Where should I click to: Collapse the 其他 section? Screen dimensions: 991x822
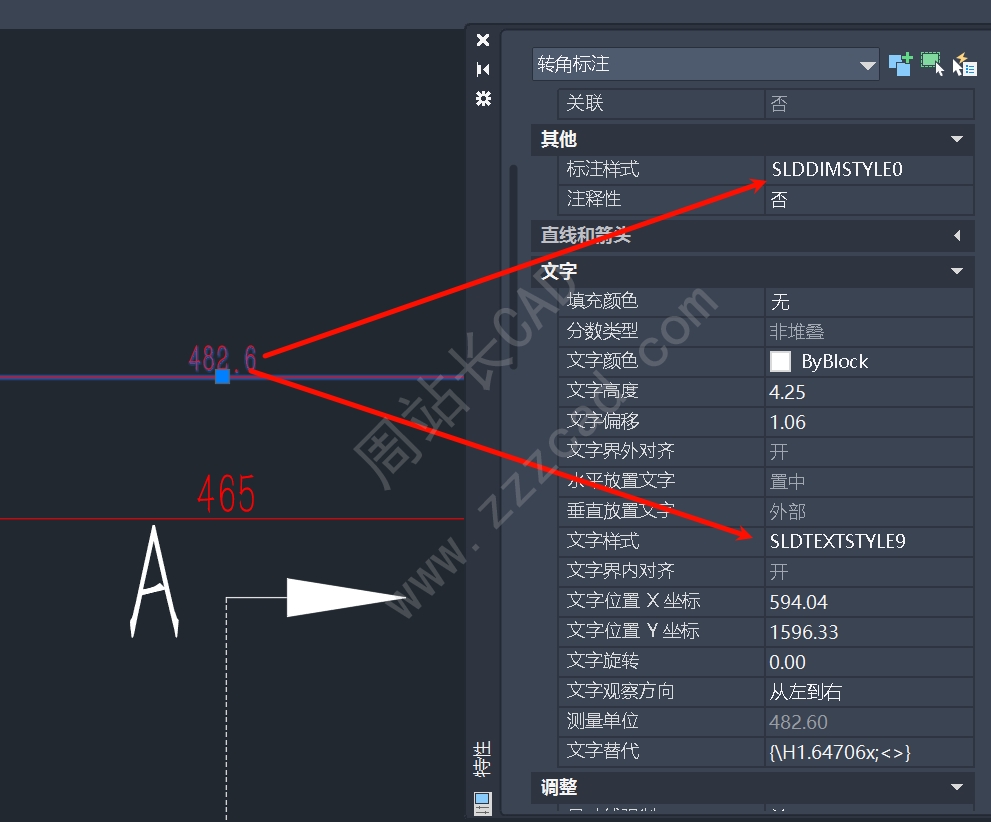point(956,139)
